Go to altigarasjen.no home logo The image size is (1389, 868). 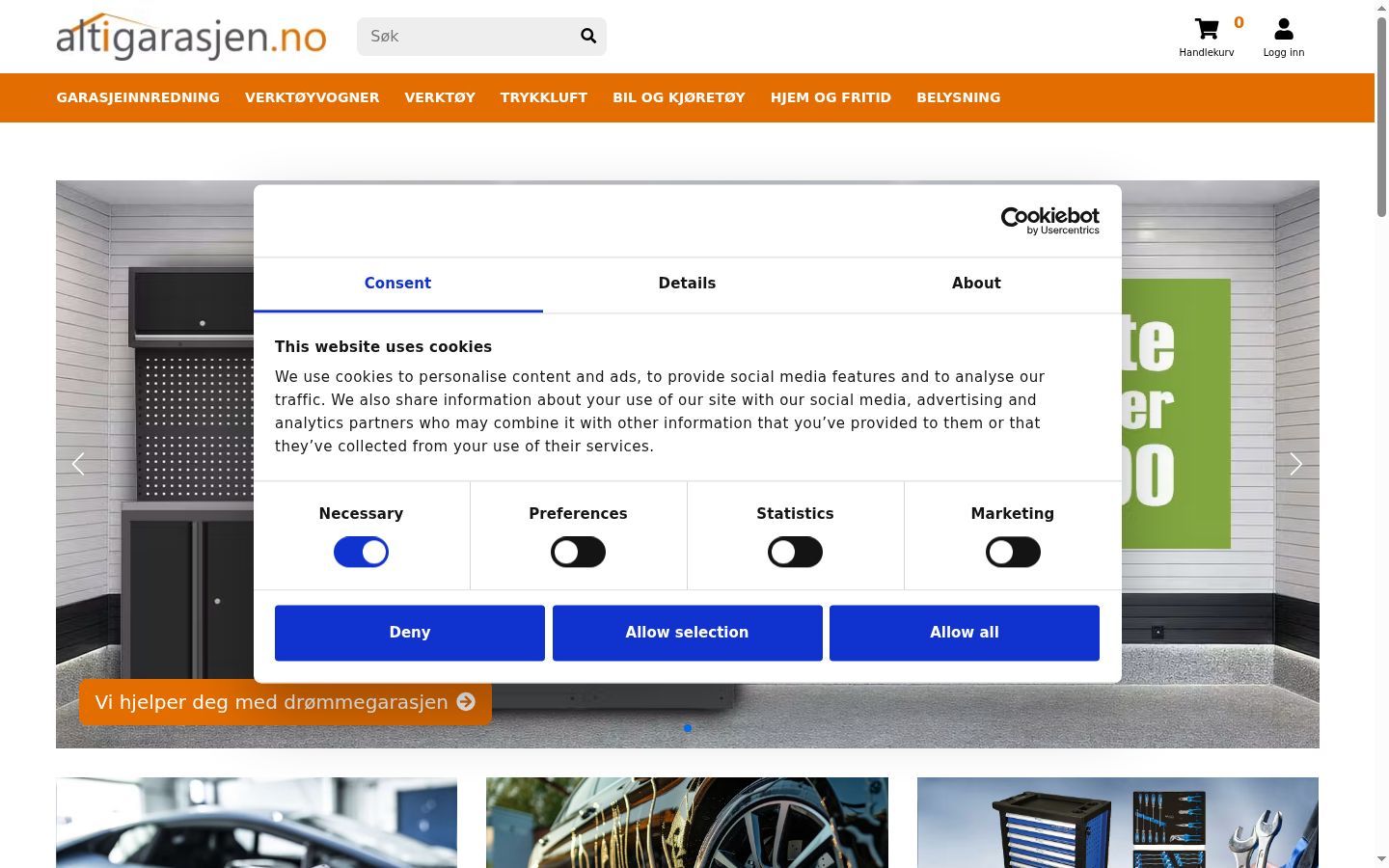point(191,37)
